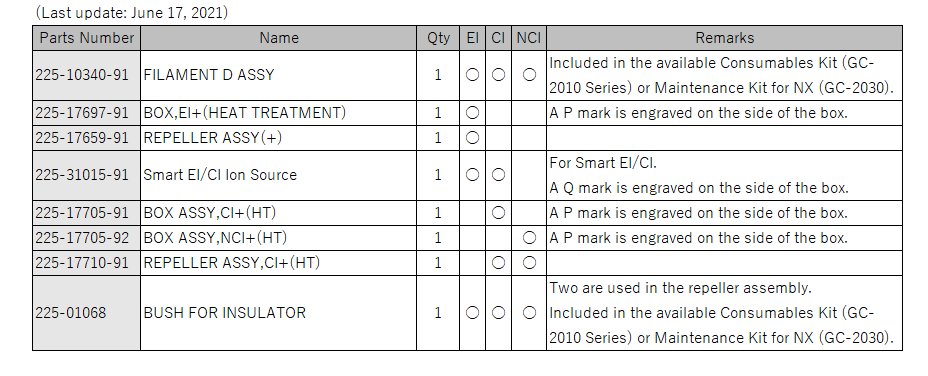Click the NCI circle for FILAMENT D ASSY
Viewport: 928px width, 376px height.
[529, 75]
